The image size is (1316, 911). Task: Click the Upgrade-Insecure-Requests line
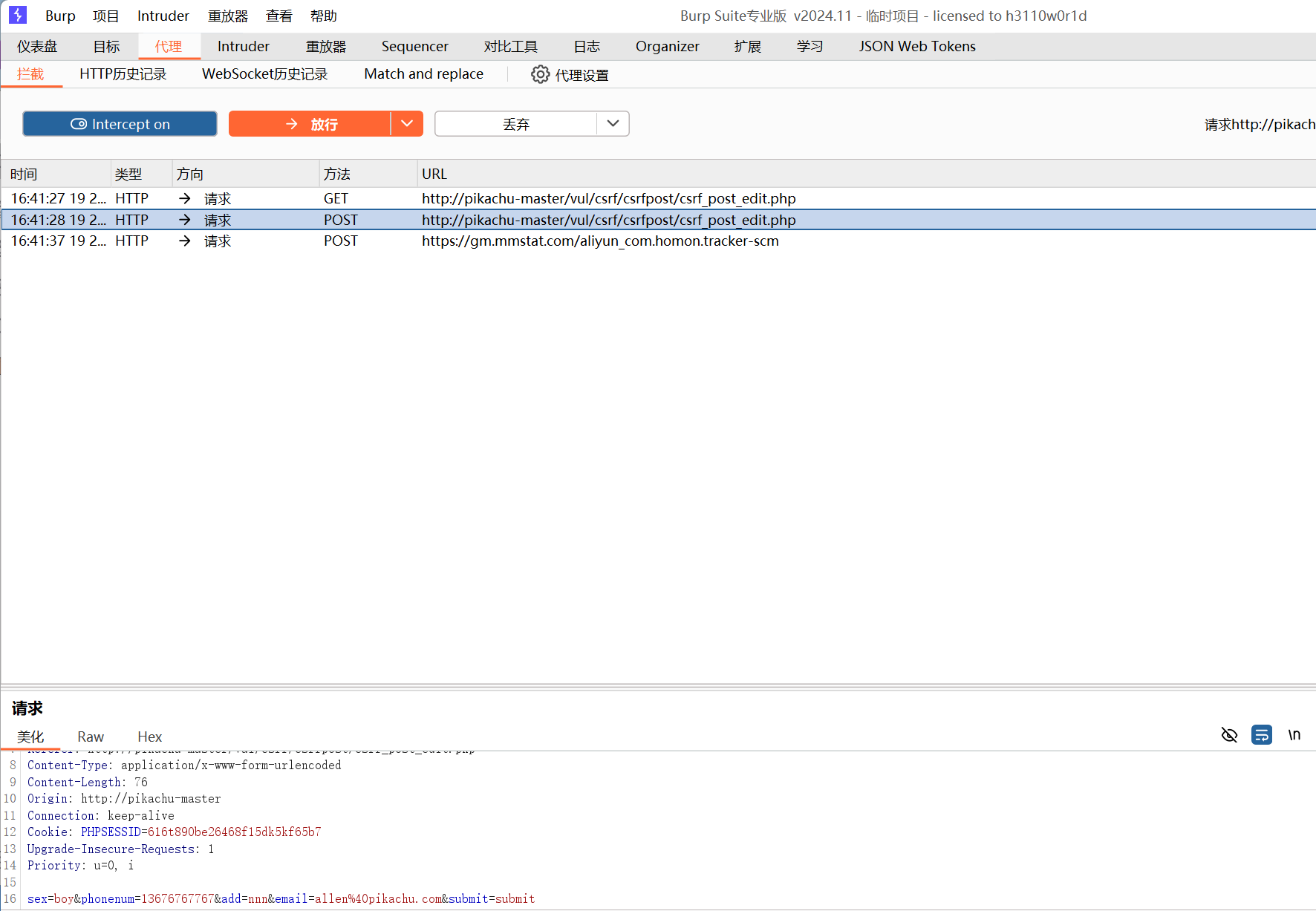(121, 849)
